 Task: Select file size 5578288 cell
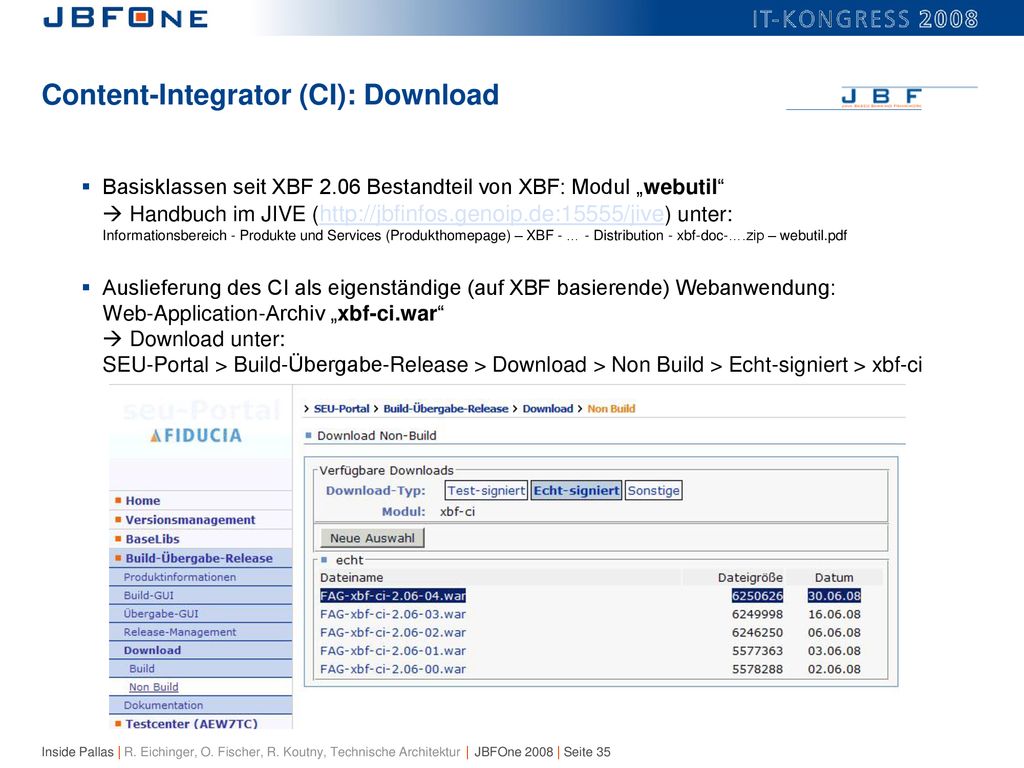point(757,669)
